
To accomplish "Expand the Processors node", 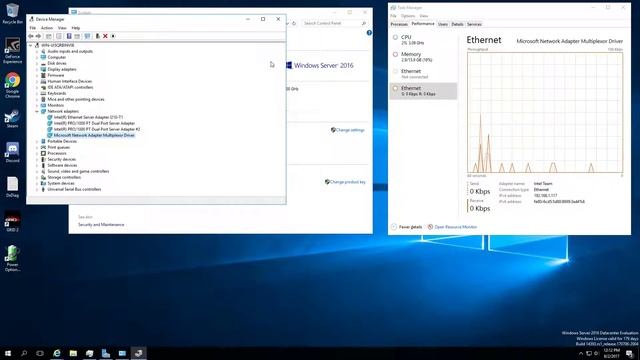I will (x=37, y=153).
